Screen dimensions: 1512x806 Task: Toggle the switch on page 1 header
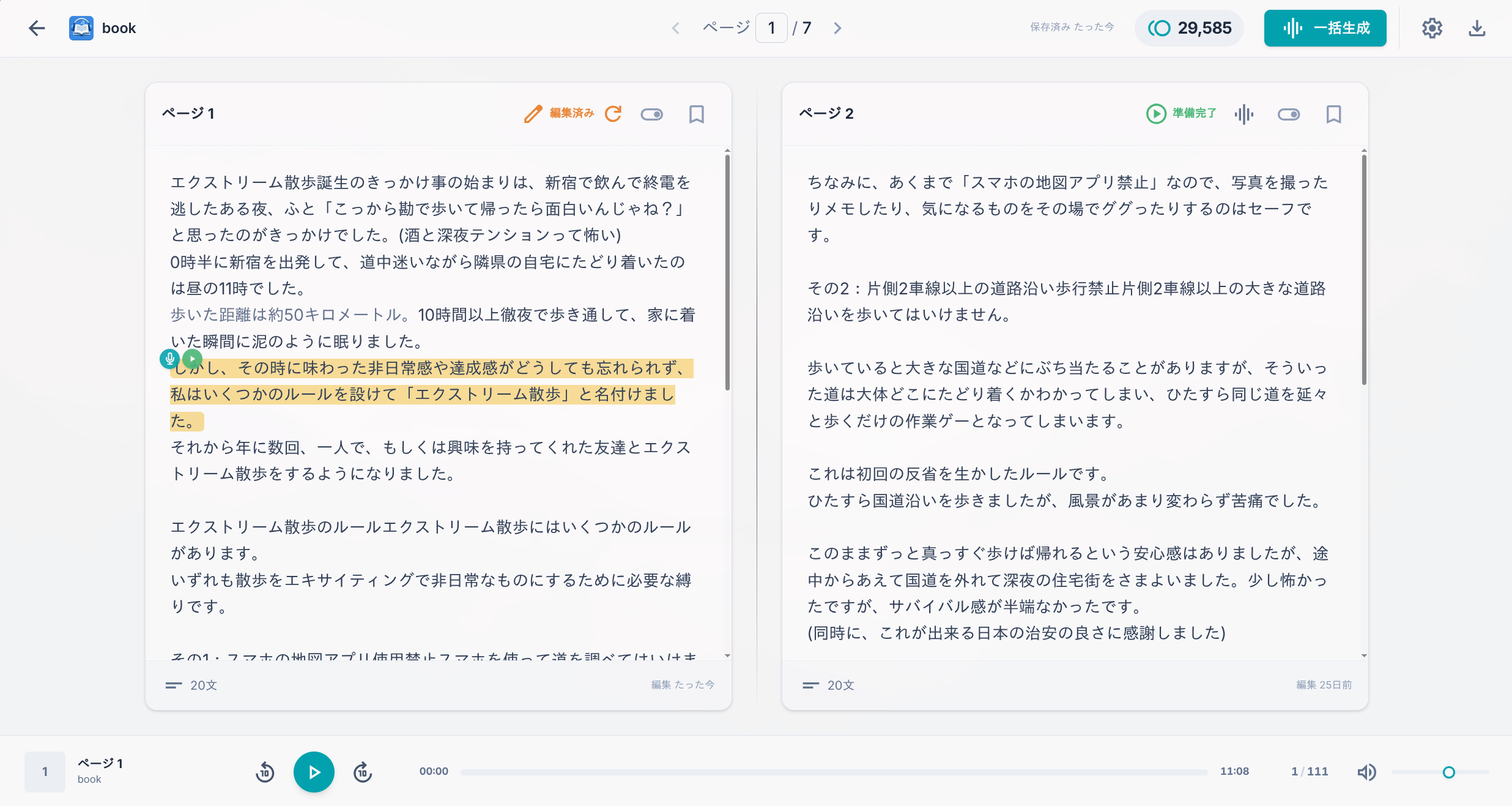click(x=651, y=114)
